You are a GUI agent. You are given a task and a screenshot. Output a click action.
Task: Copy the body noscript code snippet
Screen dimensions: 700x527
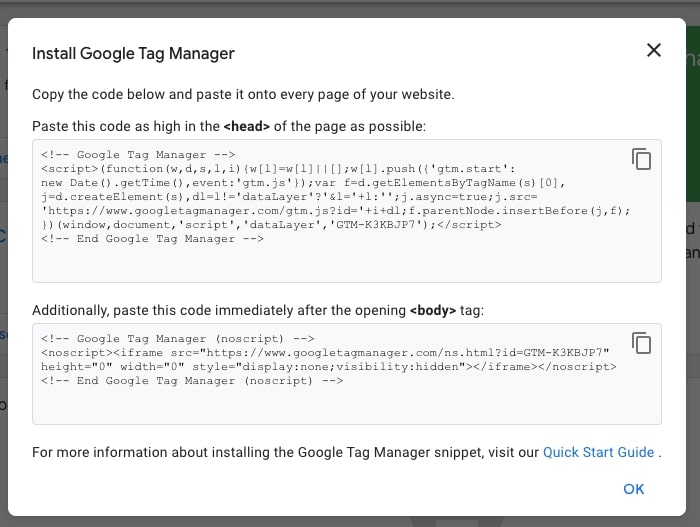click(x=641, y=343)
